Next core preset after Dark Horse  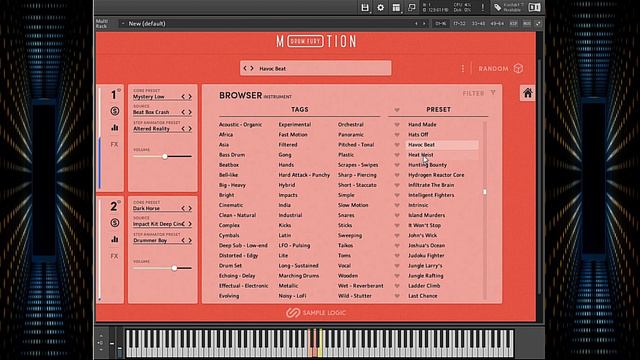coord(190,209)
